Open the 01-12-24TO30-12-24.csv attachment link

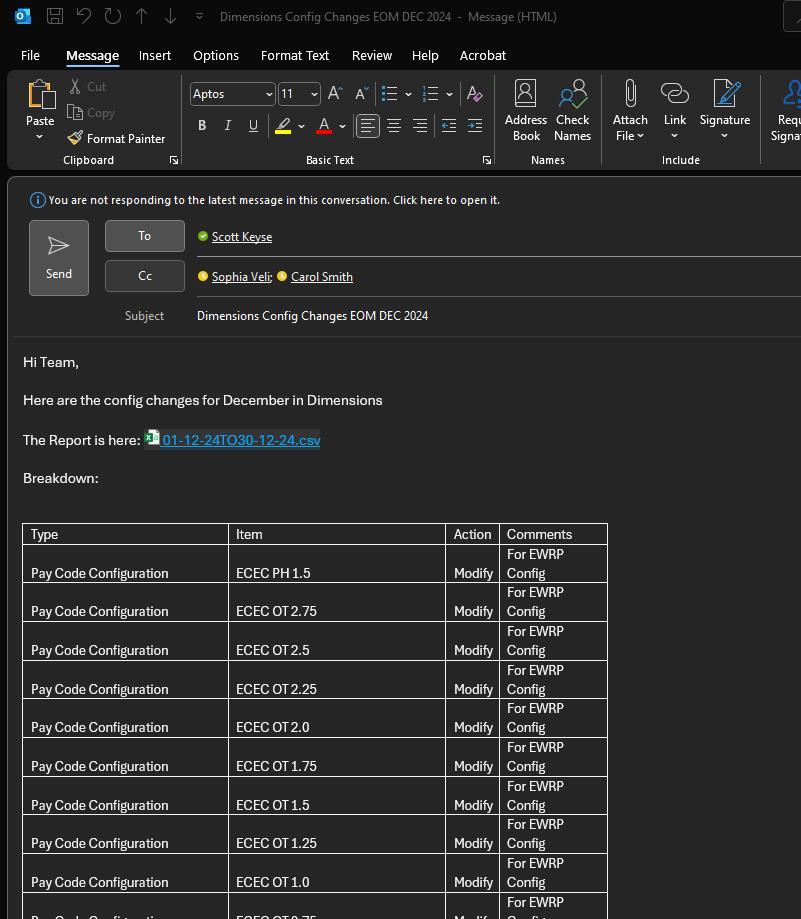tap(240, 440)
